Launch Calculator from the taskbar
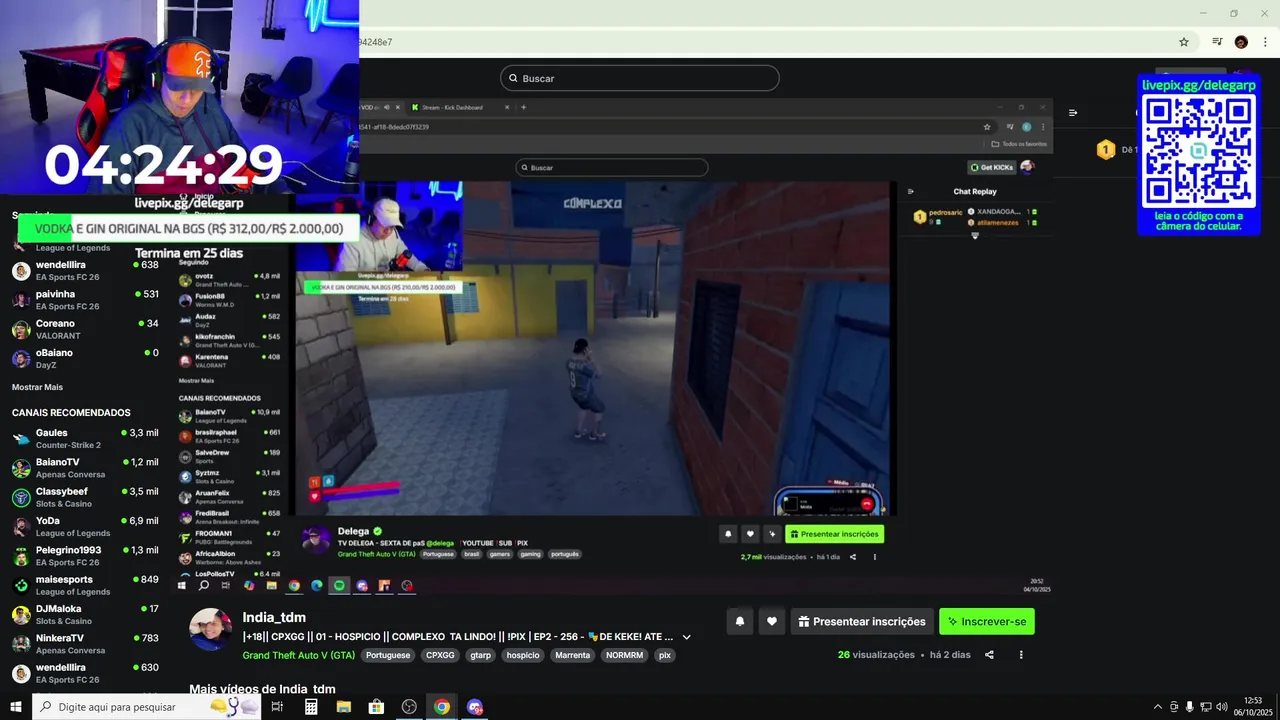 [x=311, y=707]
